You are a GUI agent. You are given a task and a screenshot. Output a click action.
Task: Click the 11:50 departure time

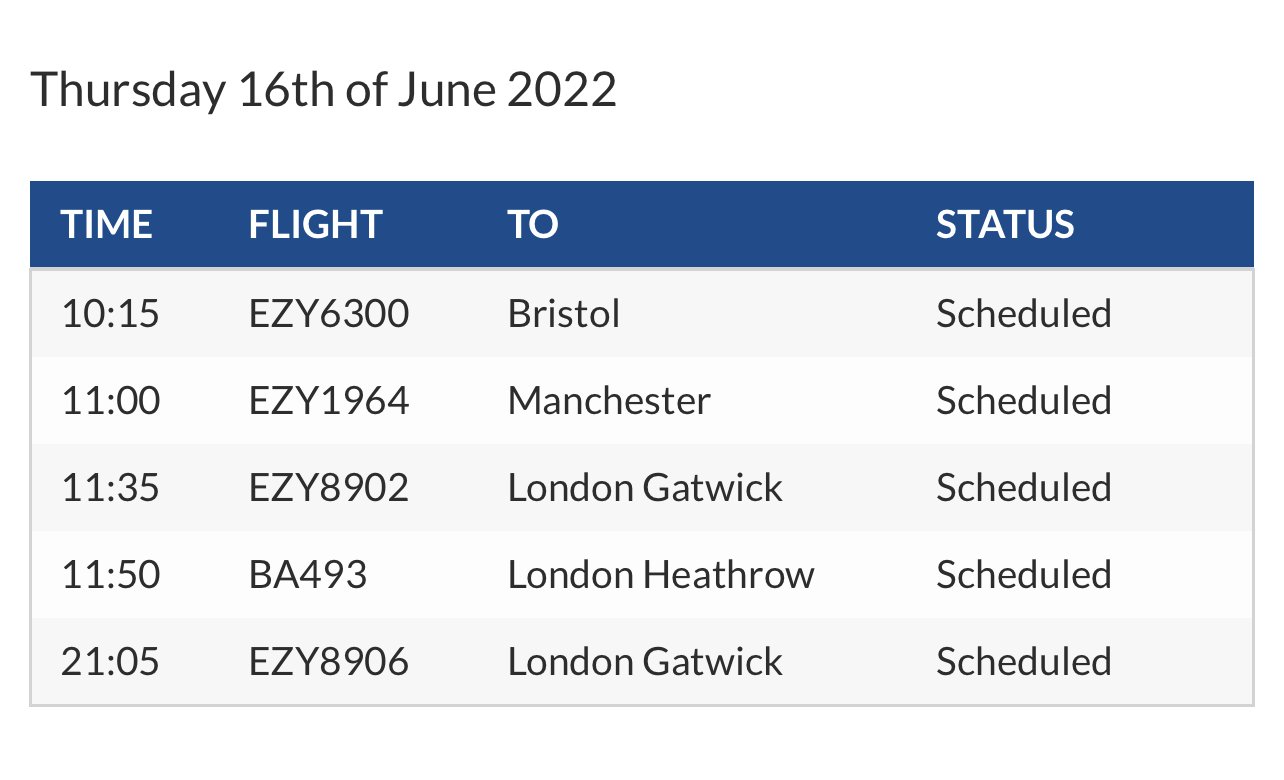pos(110,575)
